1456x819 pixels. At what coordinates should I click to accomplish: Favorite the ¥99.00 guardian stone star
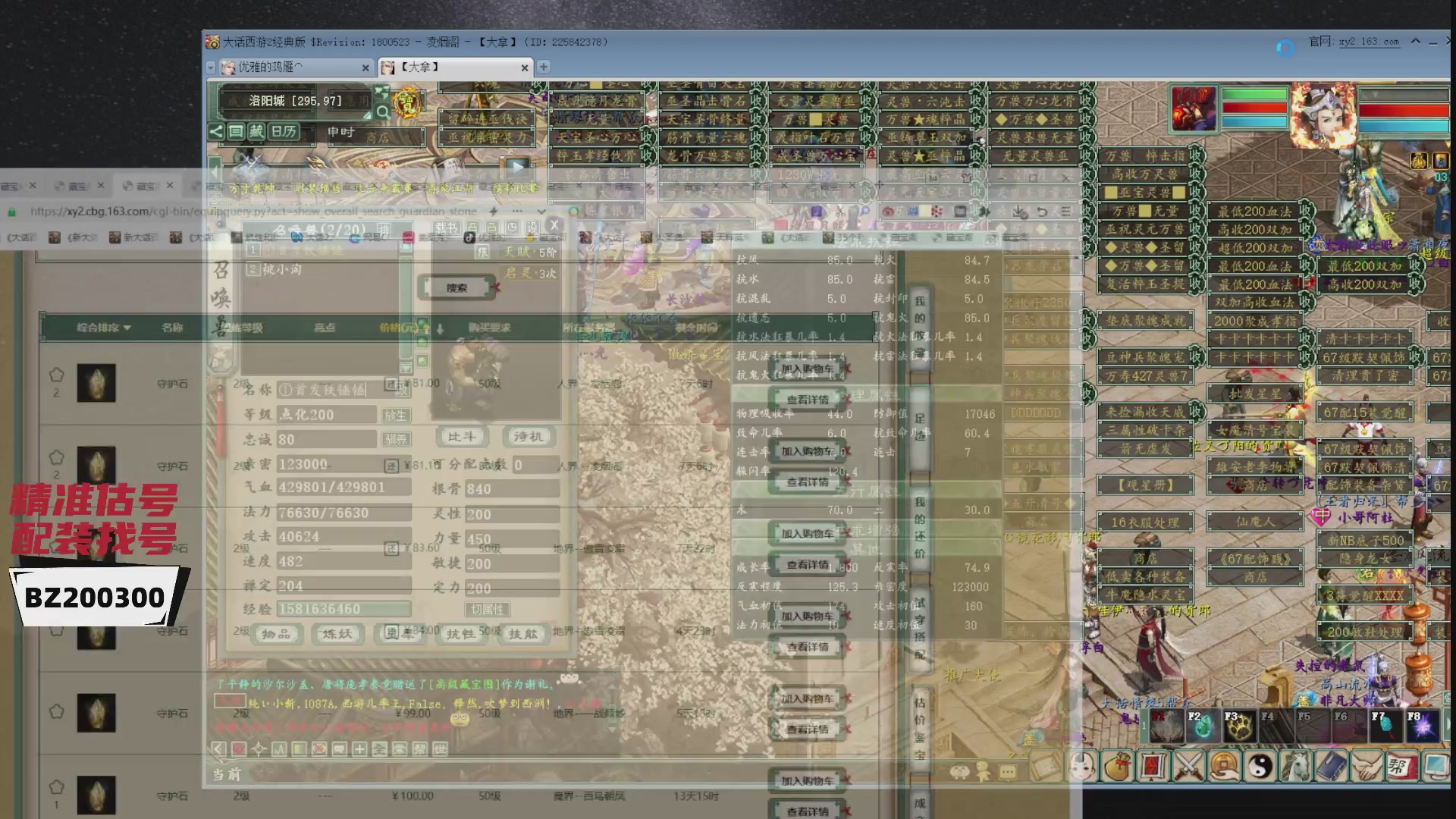point(56,711)
